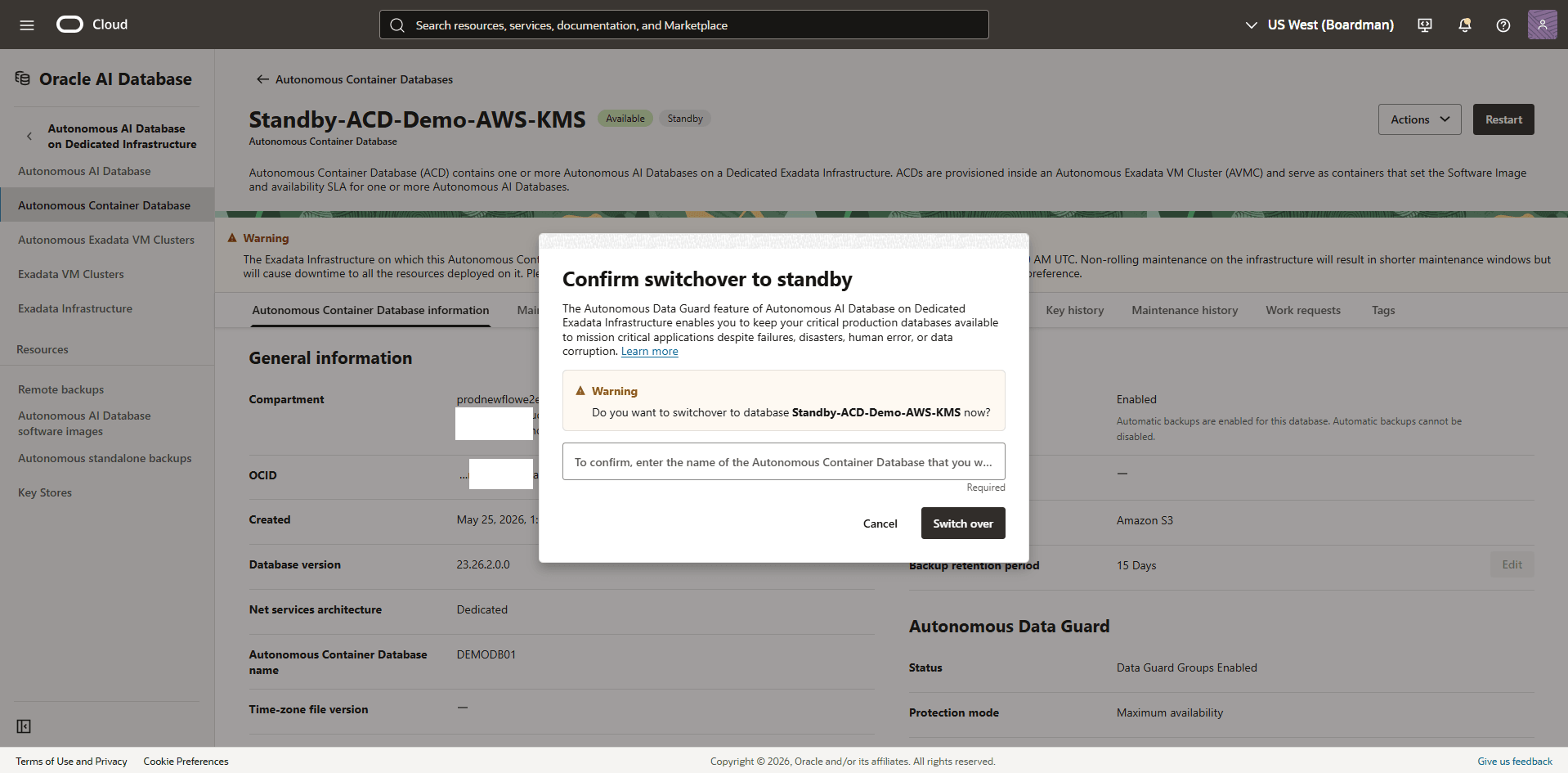Click the Available status badge
This screenshot has width=1568, height=773.
click(625, 119)
